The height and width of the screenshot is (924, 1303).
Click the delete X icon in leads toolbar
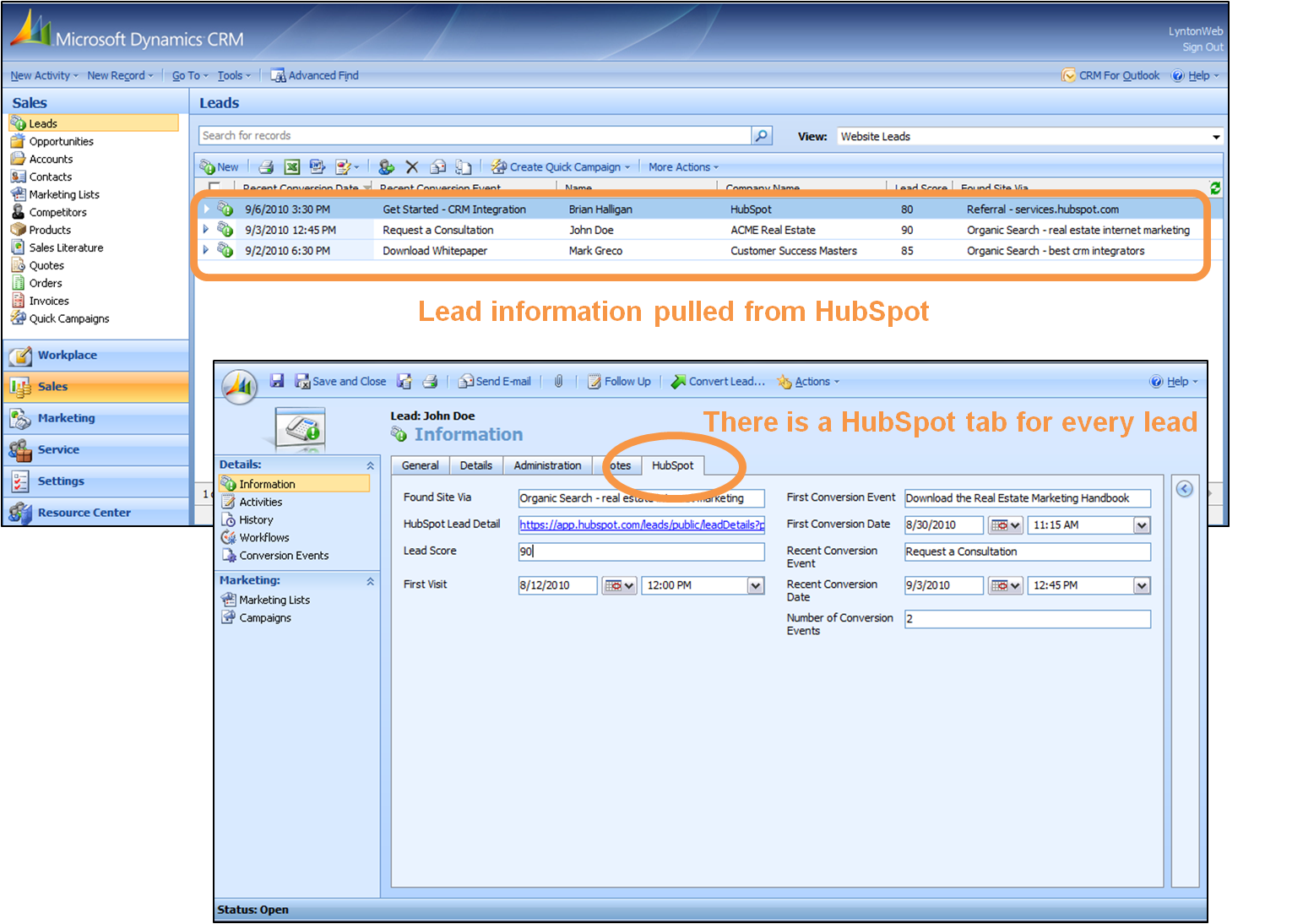click(412, 167)
